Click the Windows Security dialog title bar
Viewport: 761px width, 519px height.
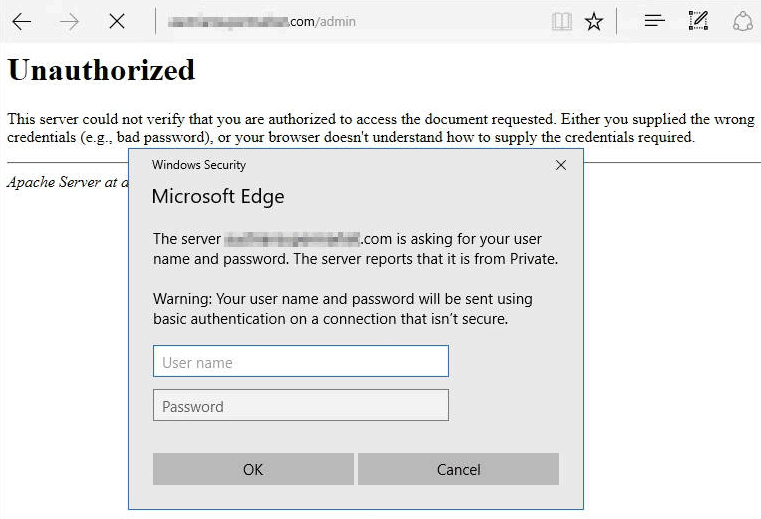[x=300, y=165]
